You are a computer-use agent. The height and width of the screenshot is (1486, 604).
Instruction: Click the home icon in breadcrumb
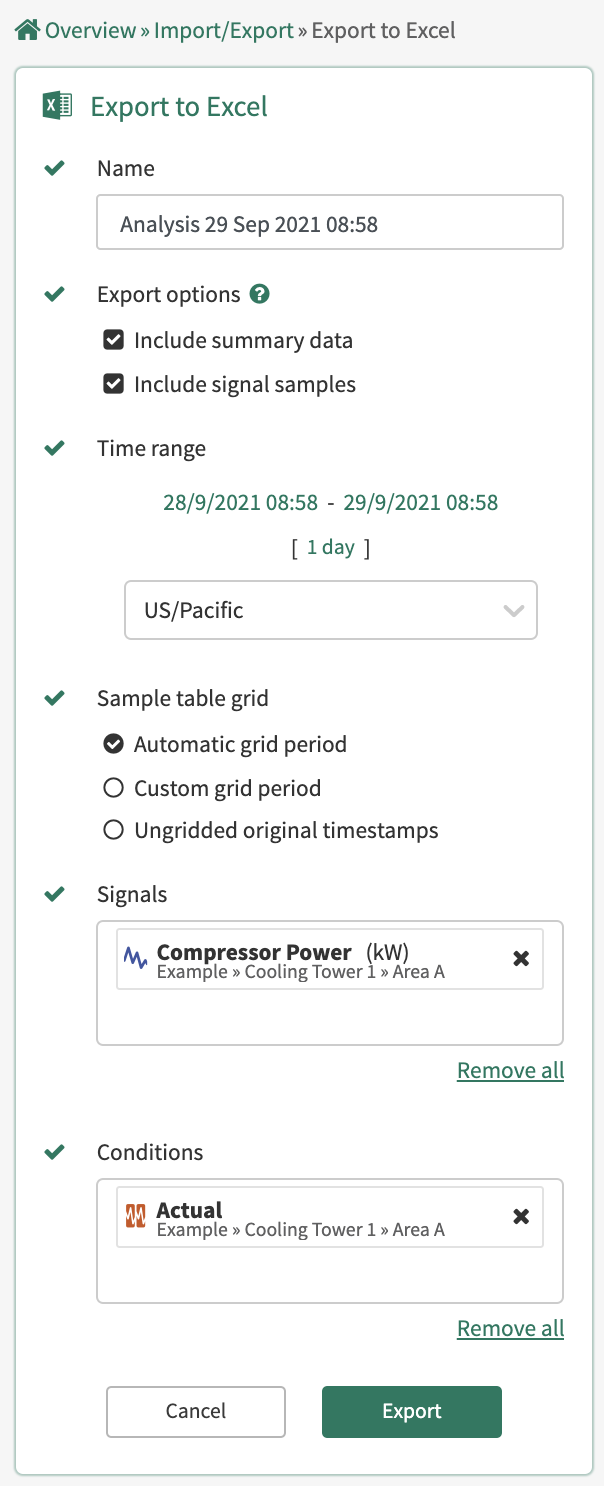point(27,30)
